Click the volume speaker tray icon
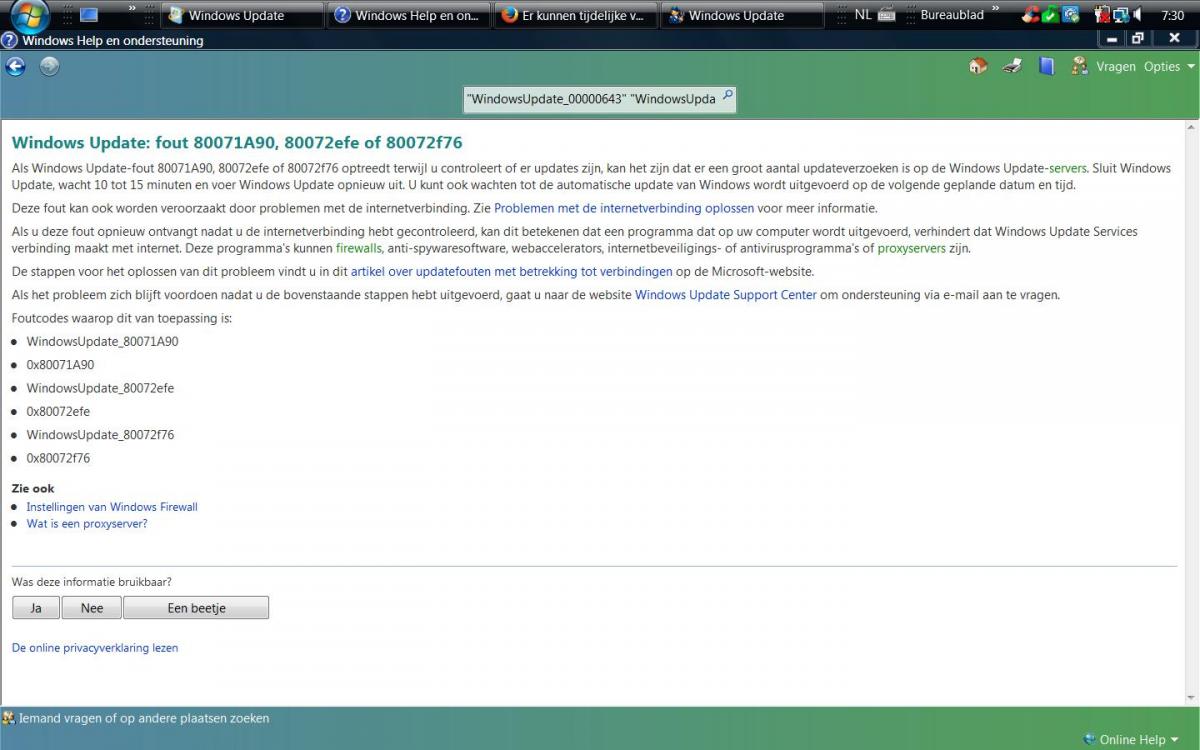Viewport: 1200px width, 750px height. (x=1138, y=15)
